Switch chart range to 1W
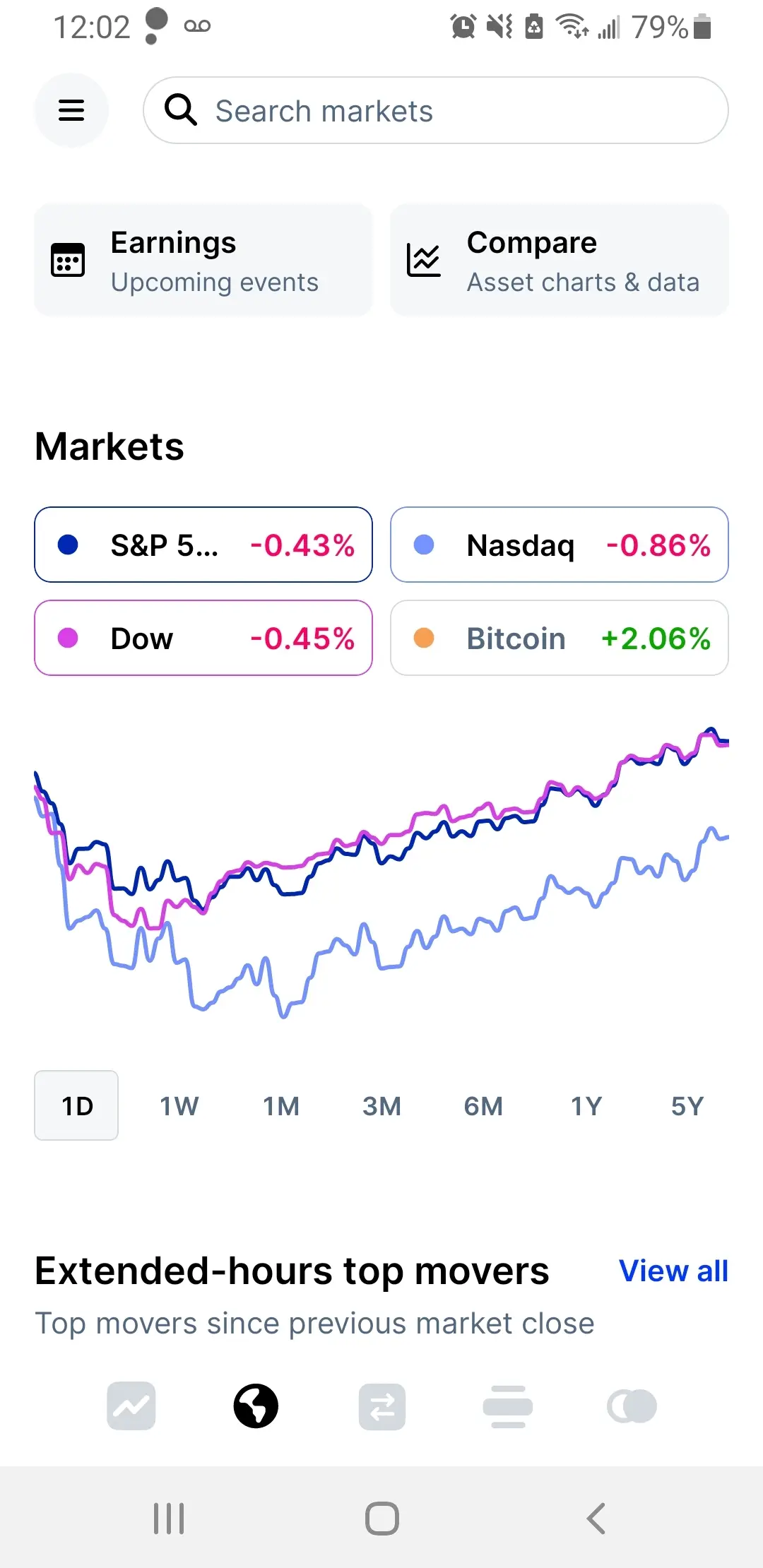Screen dimensions: 763x1568 pyautogui.click(x=179, y=1105)
